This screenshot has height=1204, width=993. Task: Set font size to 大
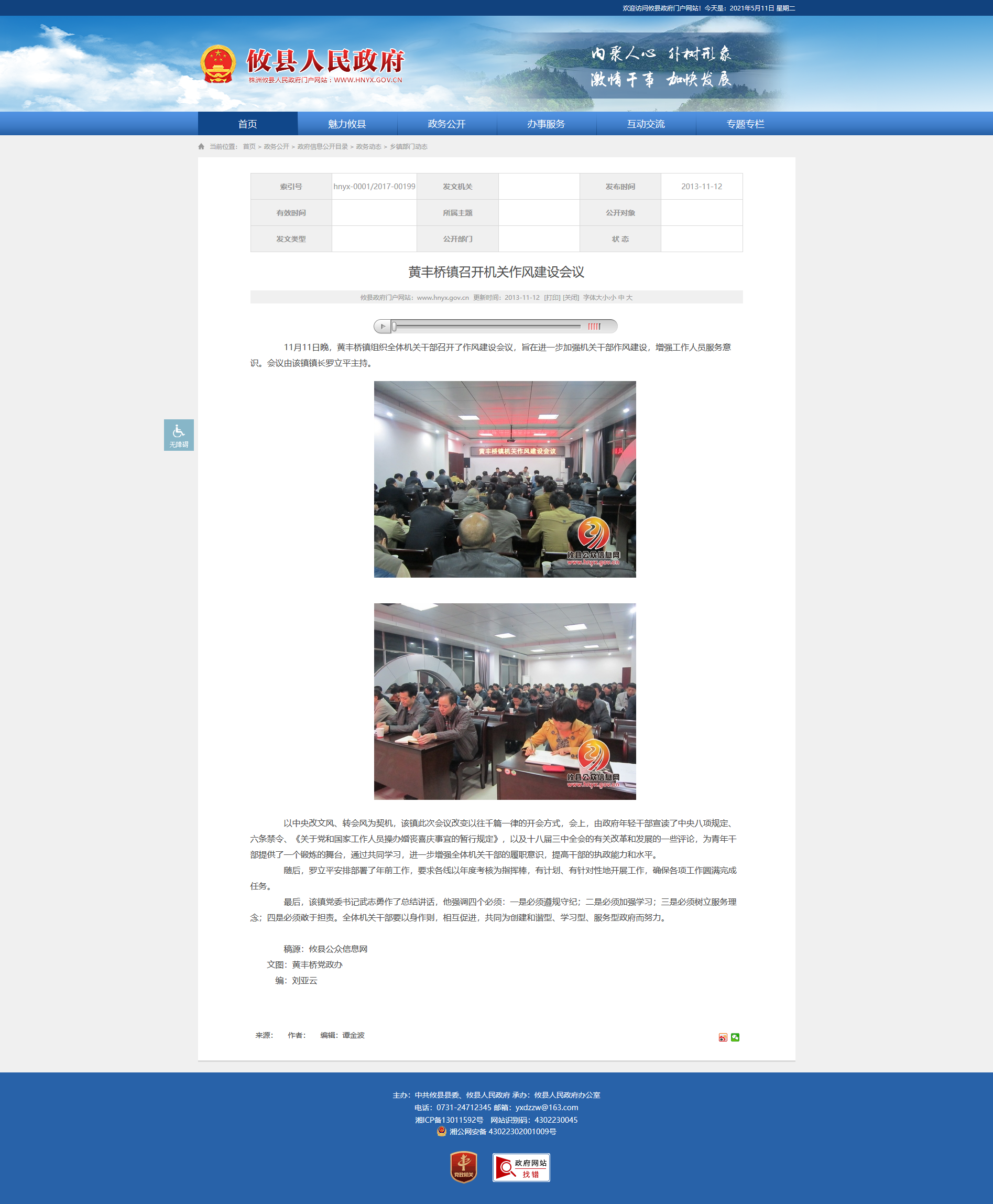tap(629, 298)
